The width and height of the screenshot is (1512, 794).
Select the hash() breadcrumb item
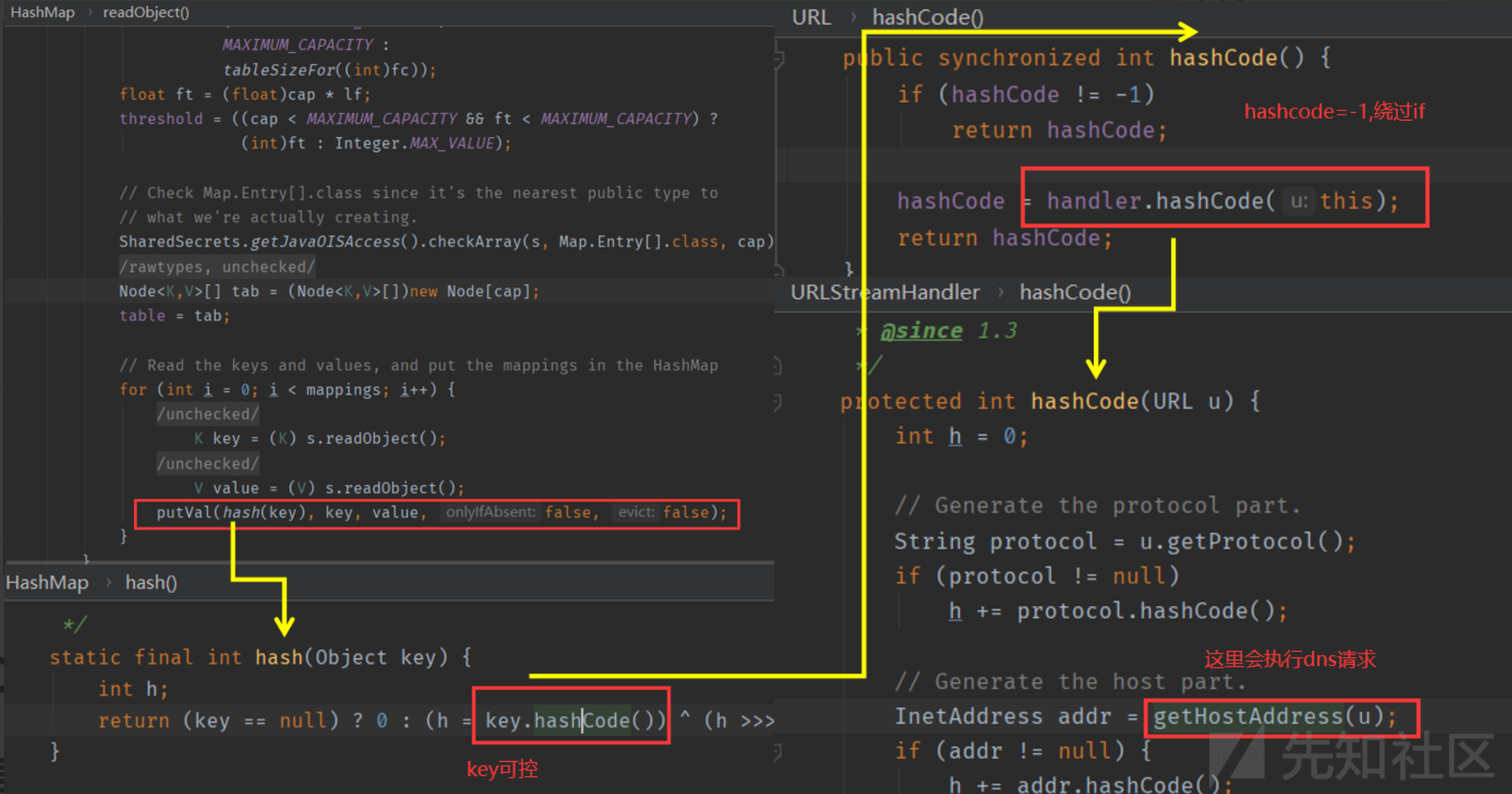tap(151, 583)
